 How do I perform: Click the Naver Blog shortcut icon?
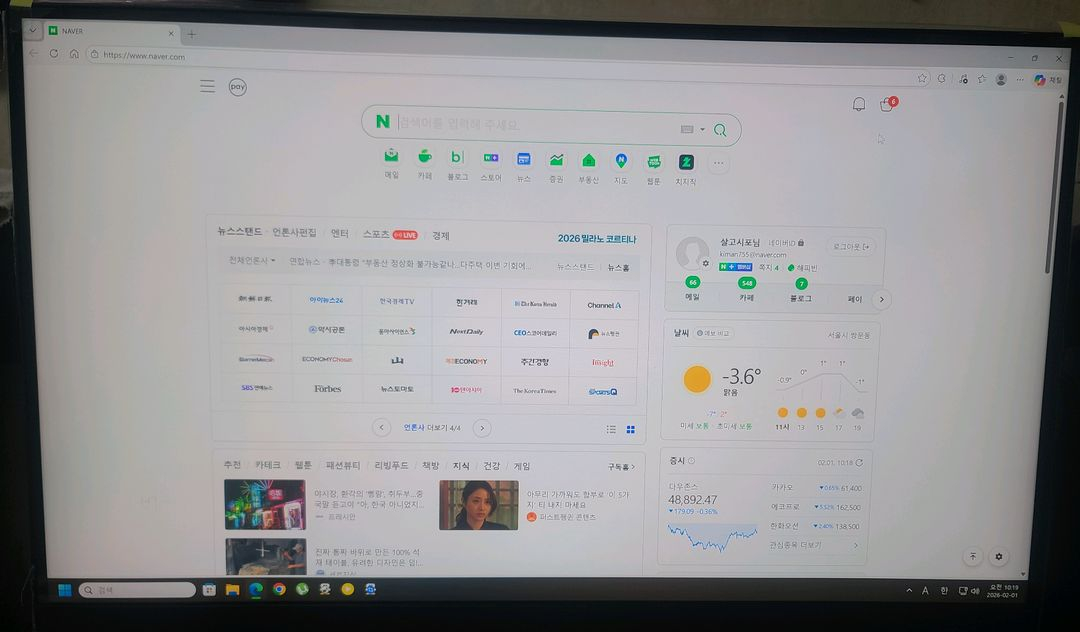457,158
